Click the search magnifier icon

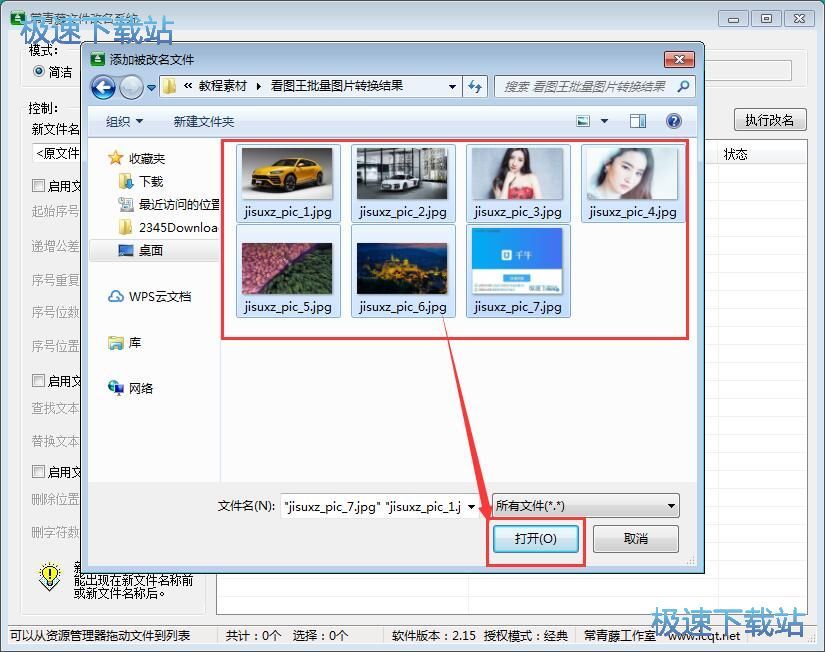click(683, 86)
